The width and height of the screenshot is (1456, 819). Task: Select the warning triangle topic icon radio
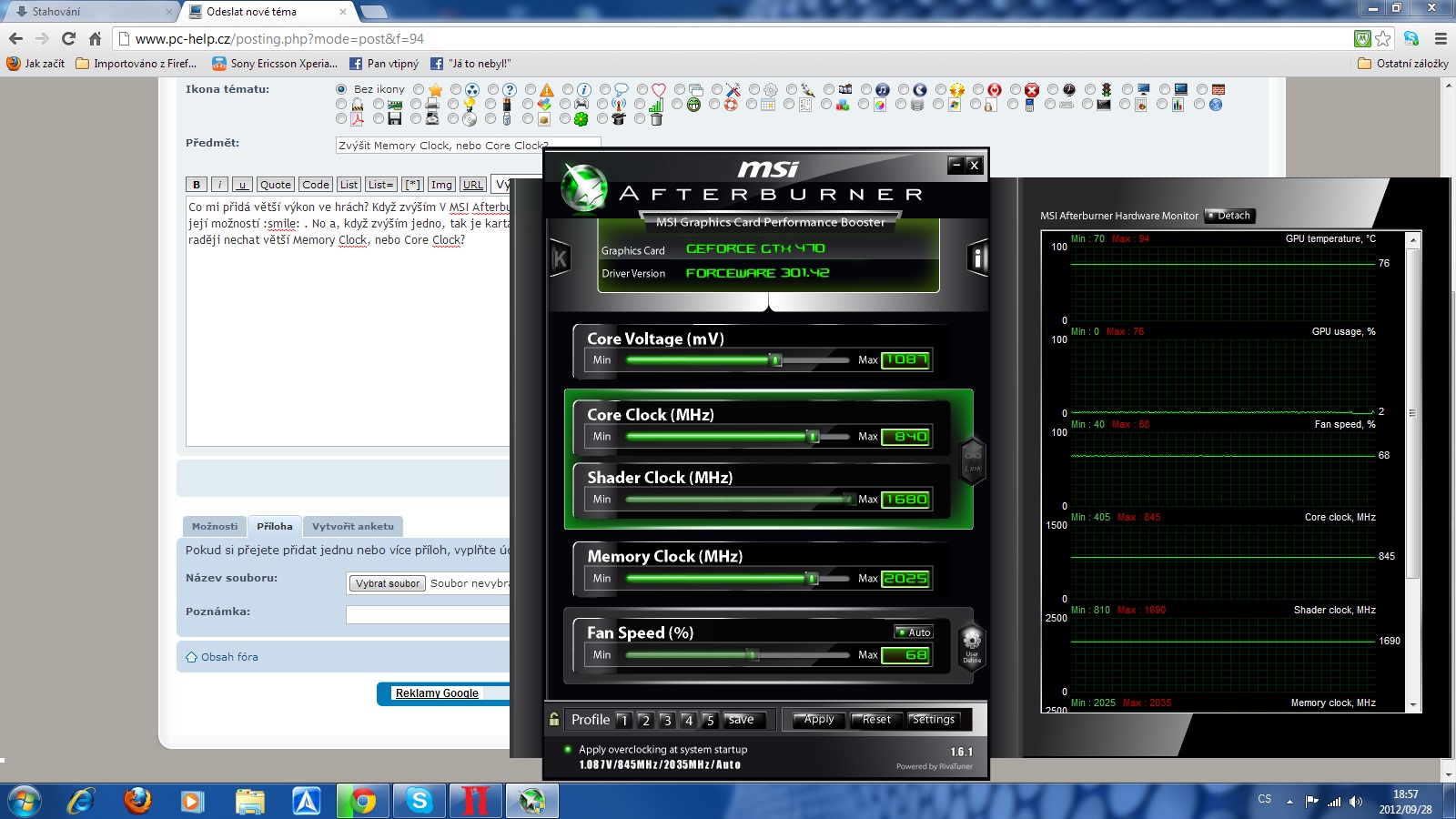[531, 89]
